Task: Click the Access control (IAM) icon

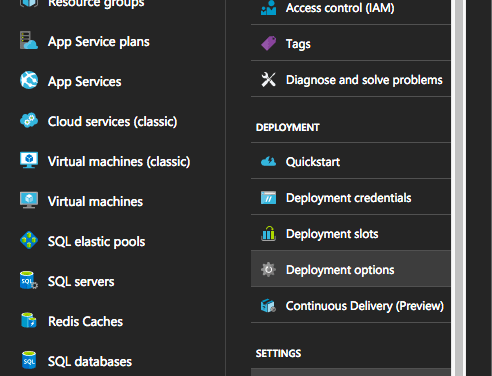Action: (x=268, y=8)
